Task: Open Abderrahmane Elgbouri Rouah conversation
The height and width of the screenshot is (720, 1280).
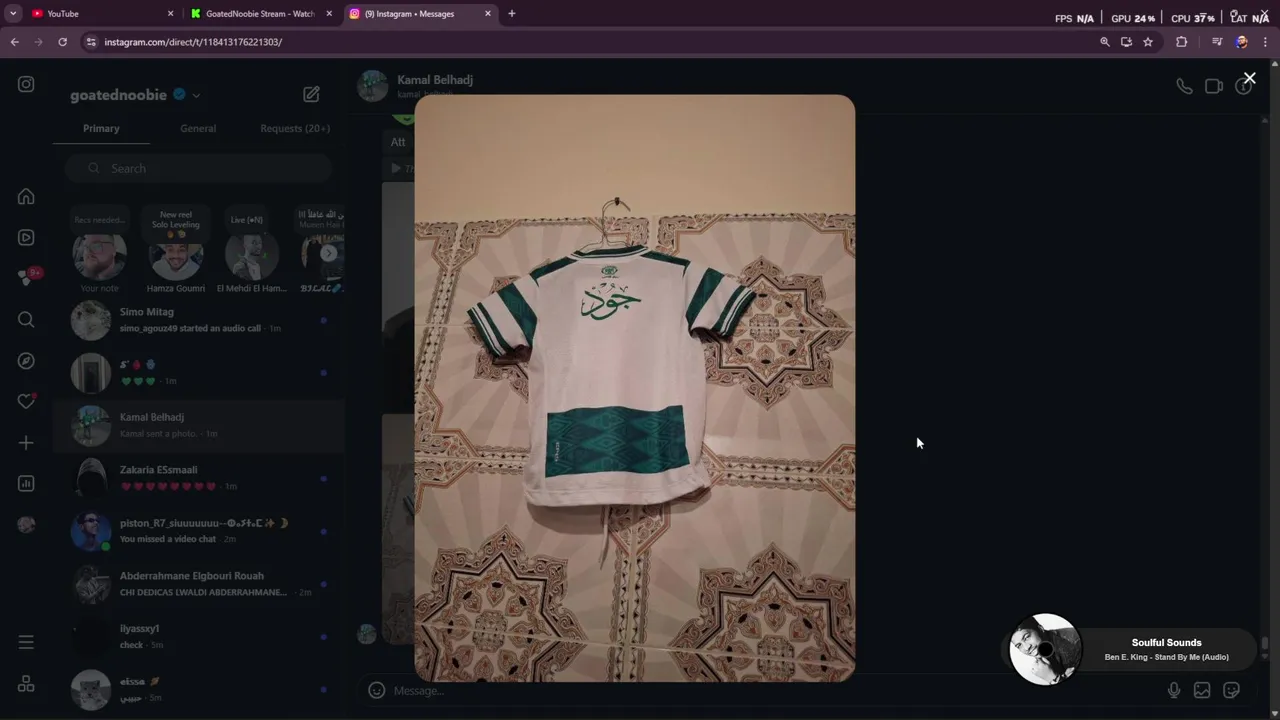Action: point(198,584)
